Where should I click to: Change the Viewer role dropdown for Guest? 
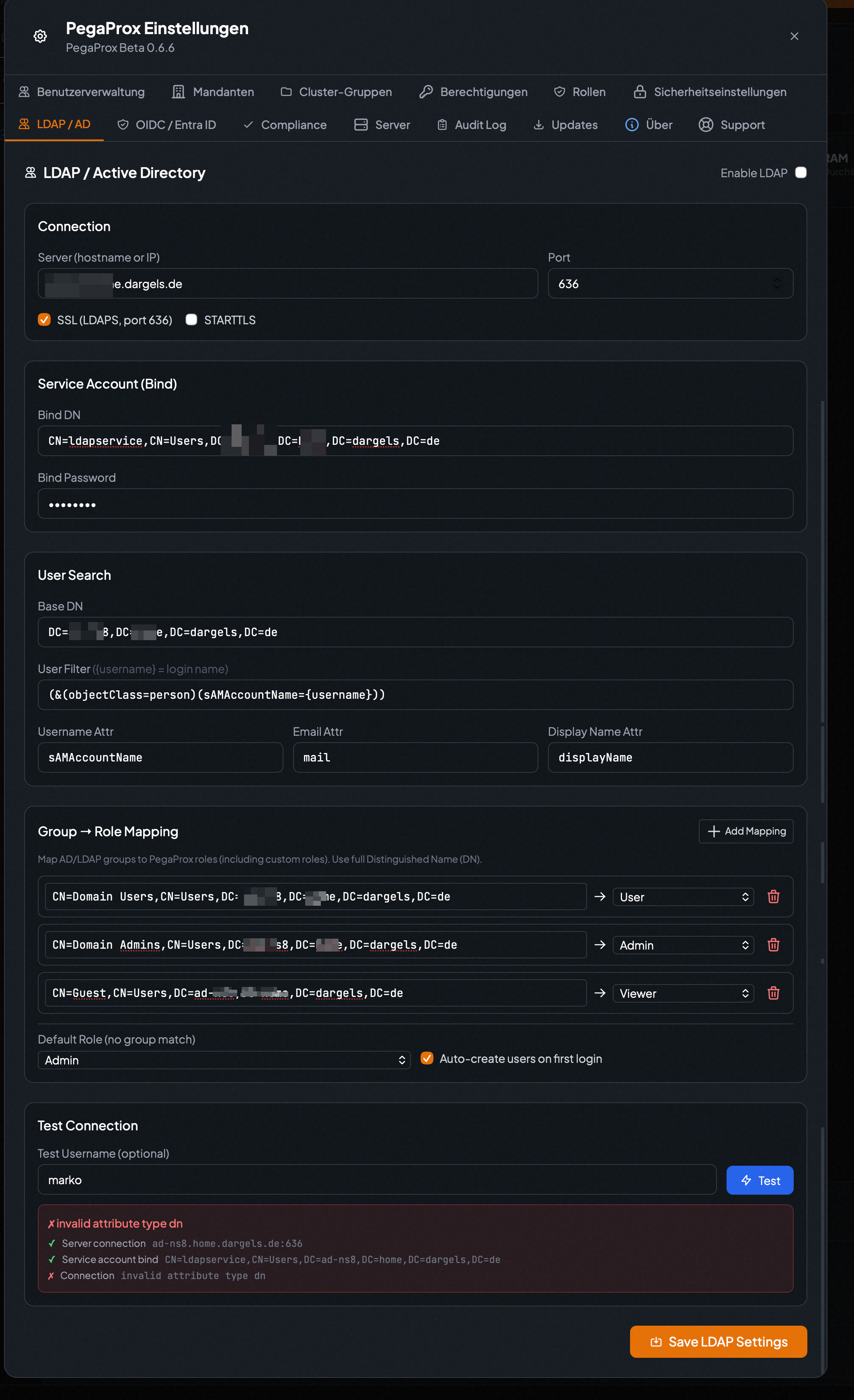coord(683,994)
